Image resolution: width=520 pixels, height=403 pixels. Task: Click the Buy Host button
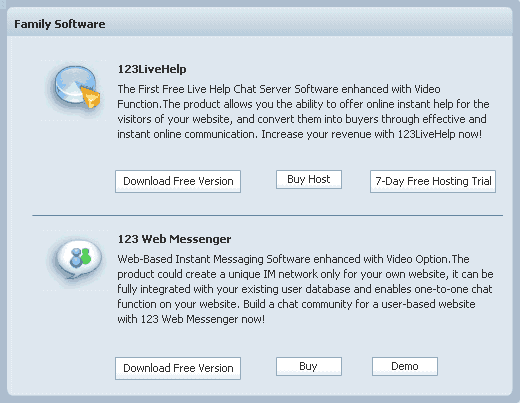309,179
